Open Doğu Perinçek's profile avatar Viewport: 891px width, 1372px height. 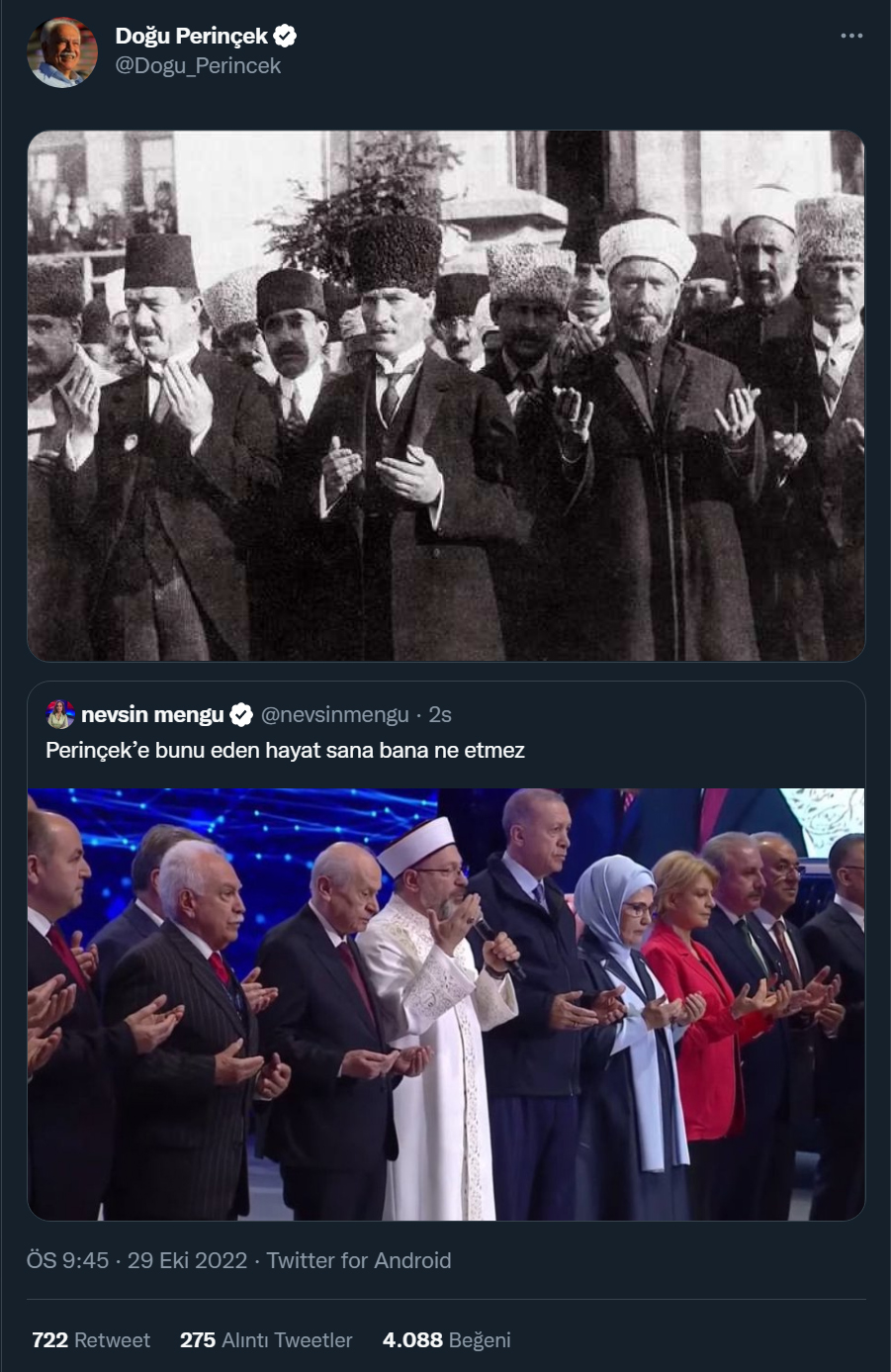click(x=62, y=51)
